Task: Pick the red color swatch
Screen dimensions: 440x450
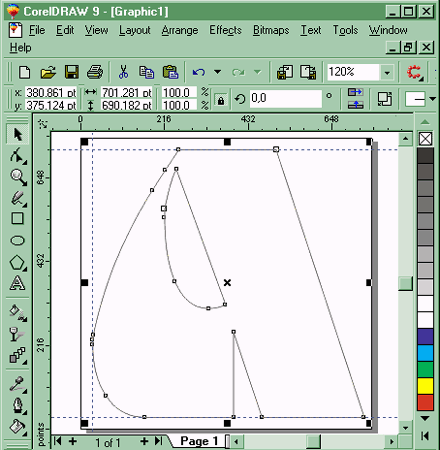Action: (x=425, y=402)
